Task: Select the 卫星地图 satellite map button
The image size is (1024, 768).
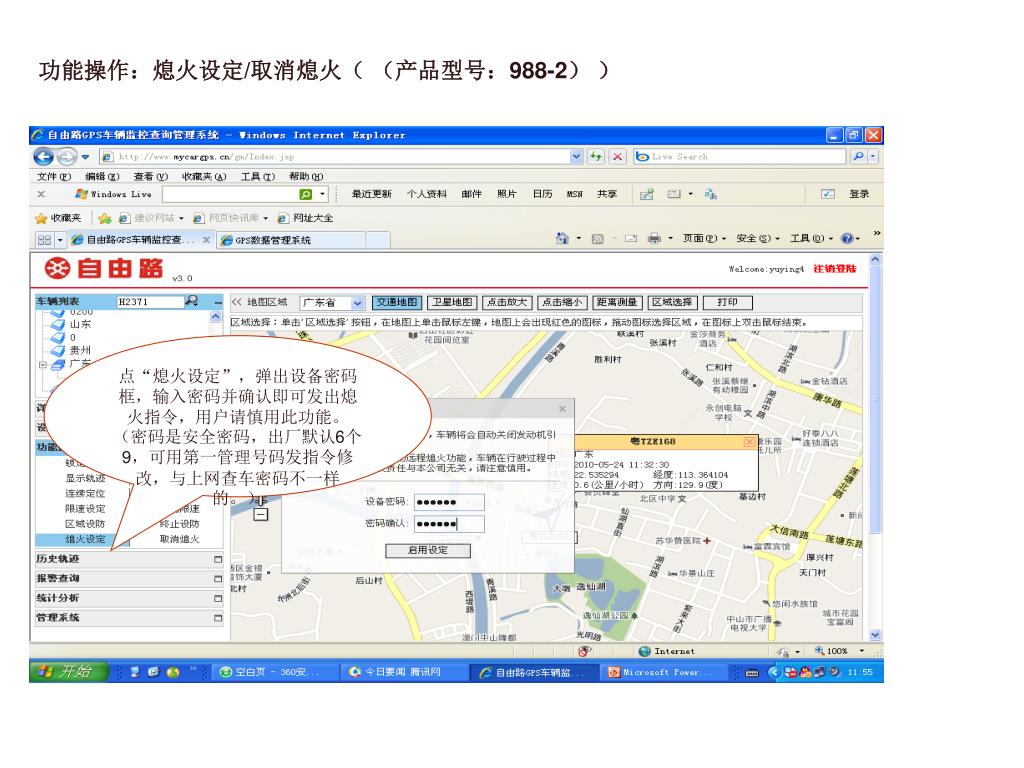Action: click(451, 302)
